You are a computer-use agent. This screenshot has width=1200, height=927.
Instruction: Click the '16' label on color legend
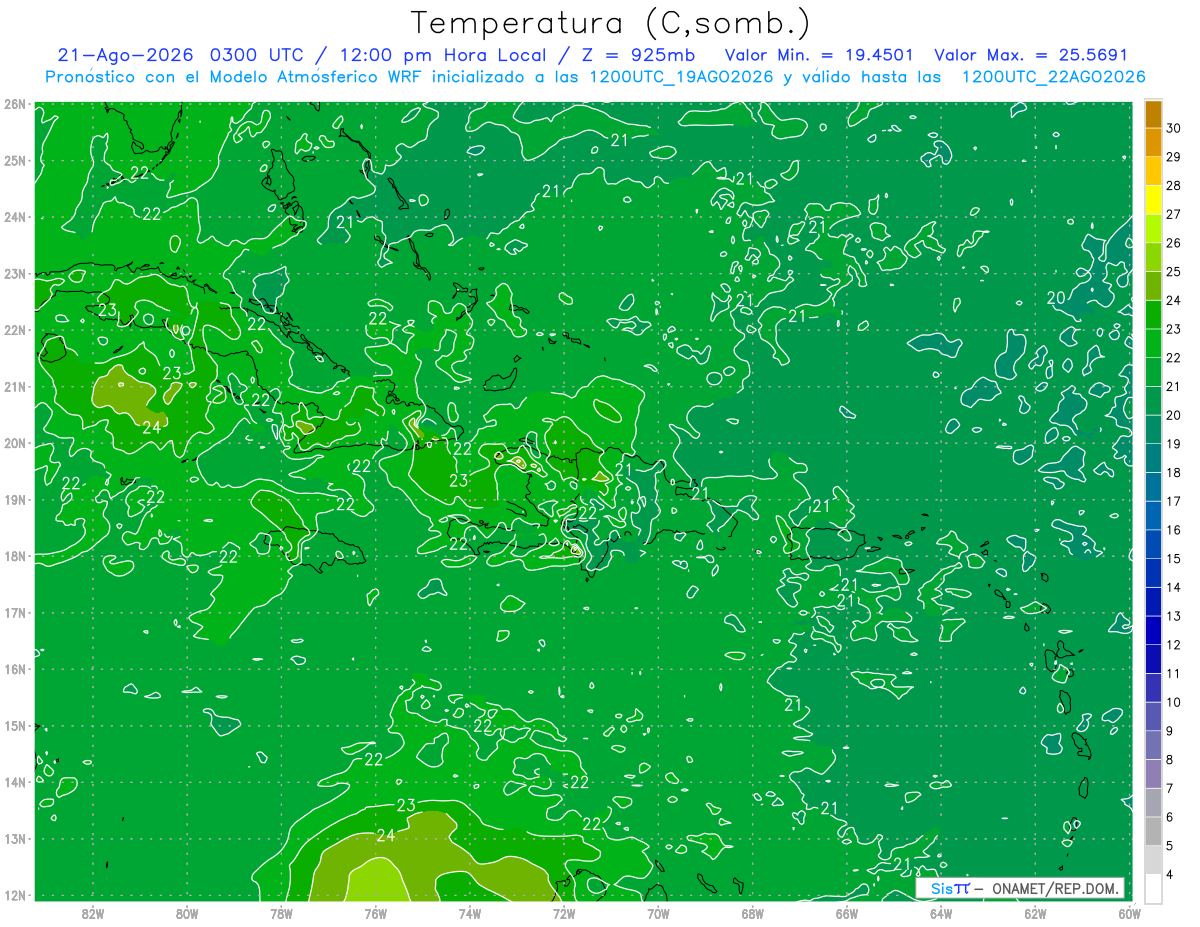pyautogui.click(x=1173, y=530)
